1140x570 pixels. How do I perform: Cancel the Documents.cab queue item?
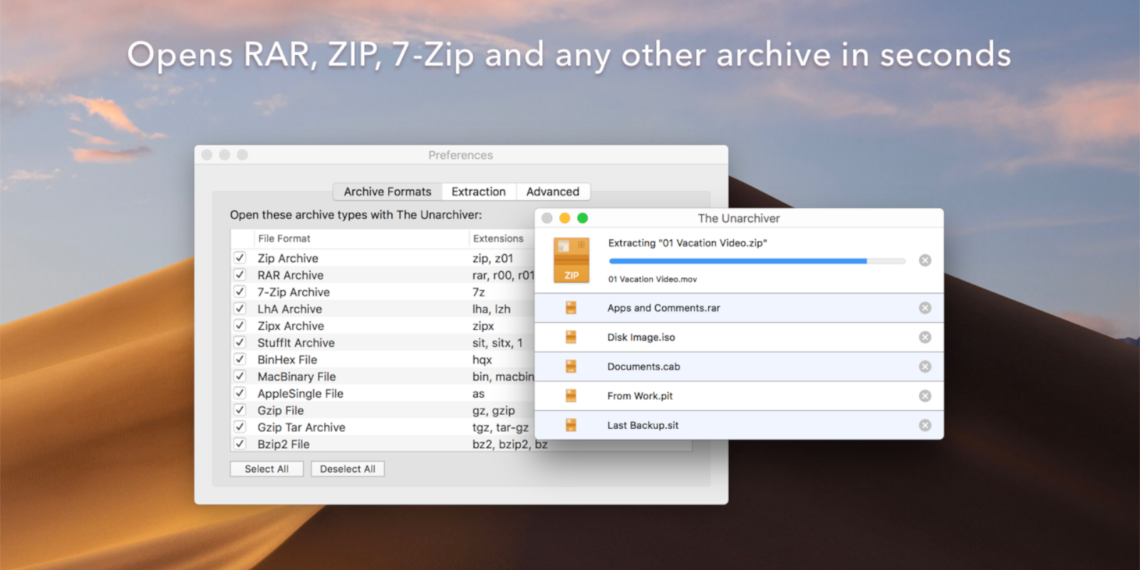pos(925,367)
